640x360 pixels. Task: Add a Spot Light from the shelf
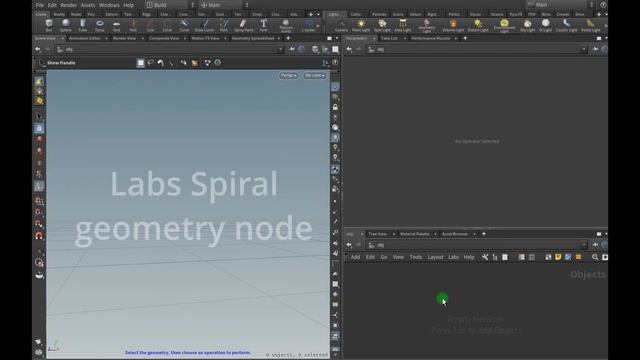pos(382,26)
